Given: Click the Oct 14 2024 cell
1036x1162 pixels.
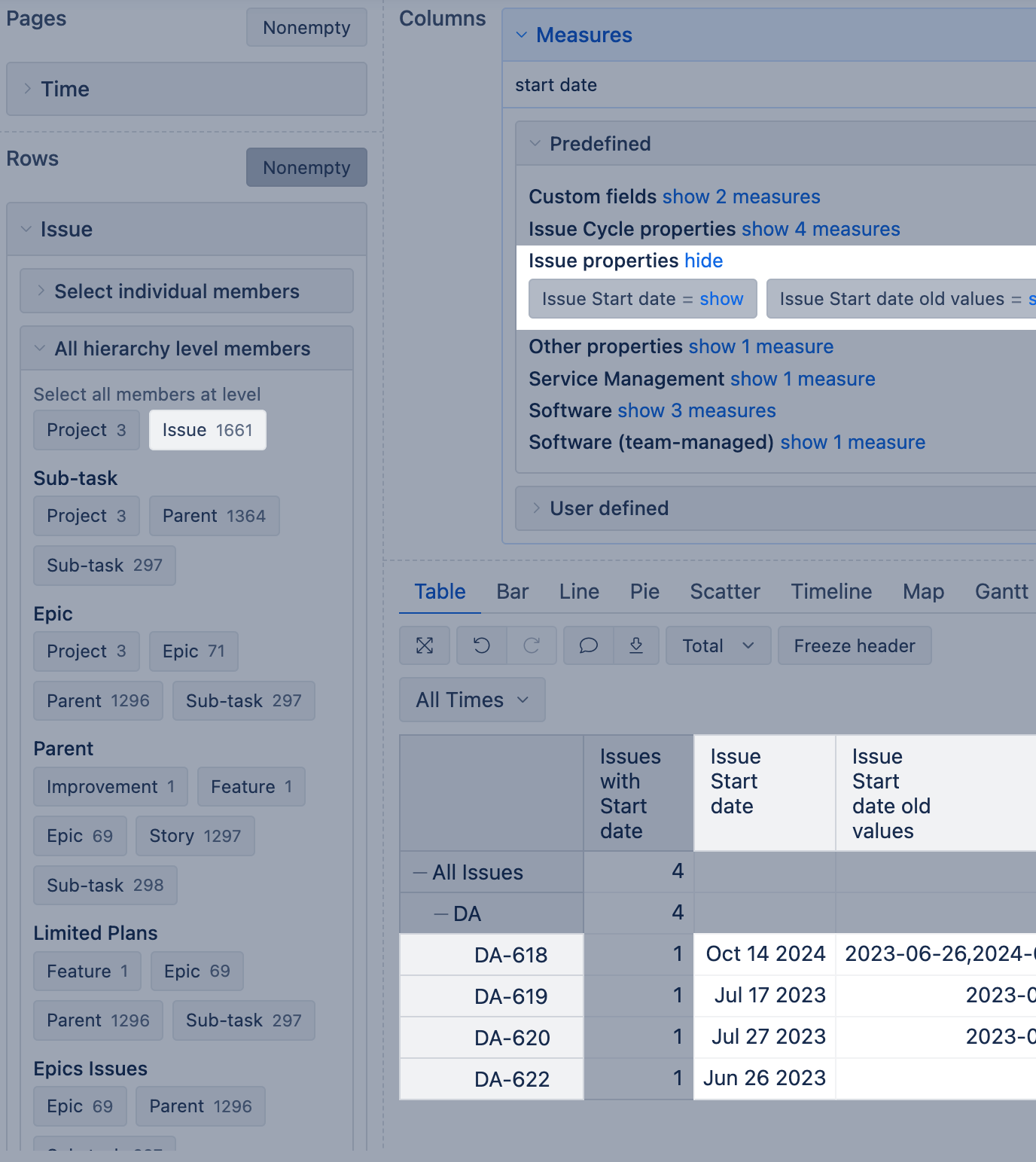Looking at the screenshot, I should [x=765, y=954].
